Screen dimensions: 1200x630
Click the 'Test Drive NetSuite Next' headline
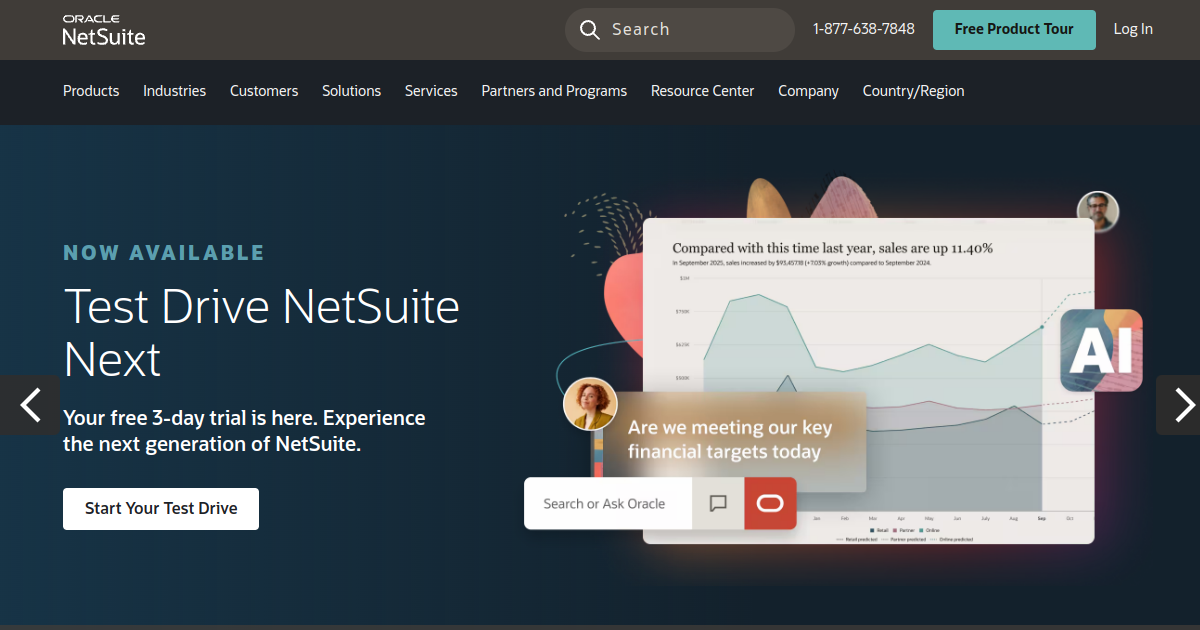tap(262, 332)
